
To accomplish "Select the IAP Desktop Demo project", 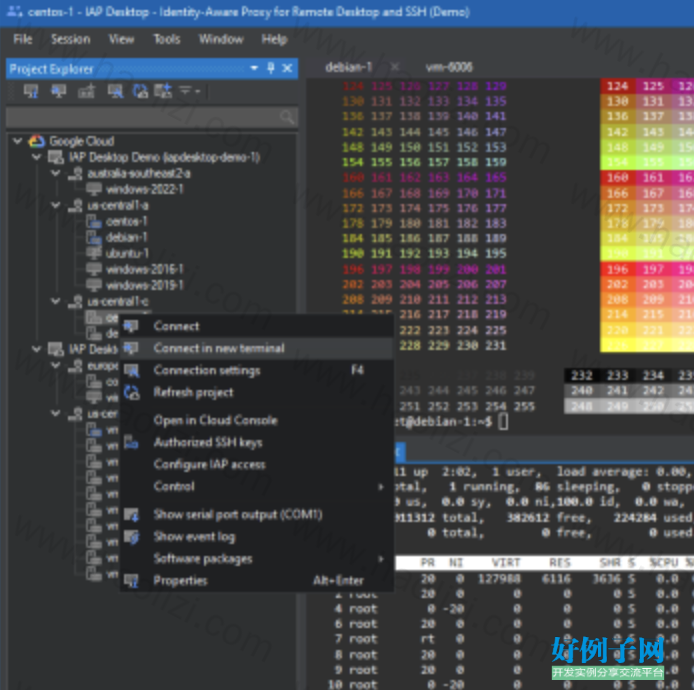I will tap(164, 157).
